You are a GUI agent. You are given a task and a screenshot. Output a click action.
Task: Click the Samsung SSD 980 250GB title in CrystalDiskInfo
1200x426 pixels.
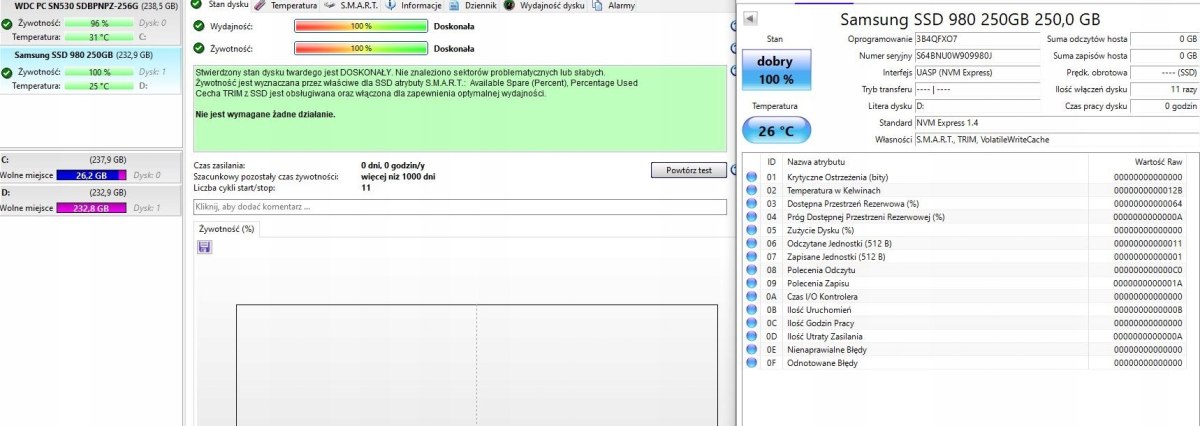tap(969, 19)
